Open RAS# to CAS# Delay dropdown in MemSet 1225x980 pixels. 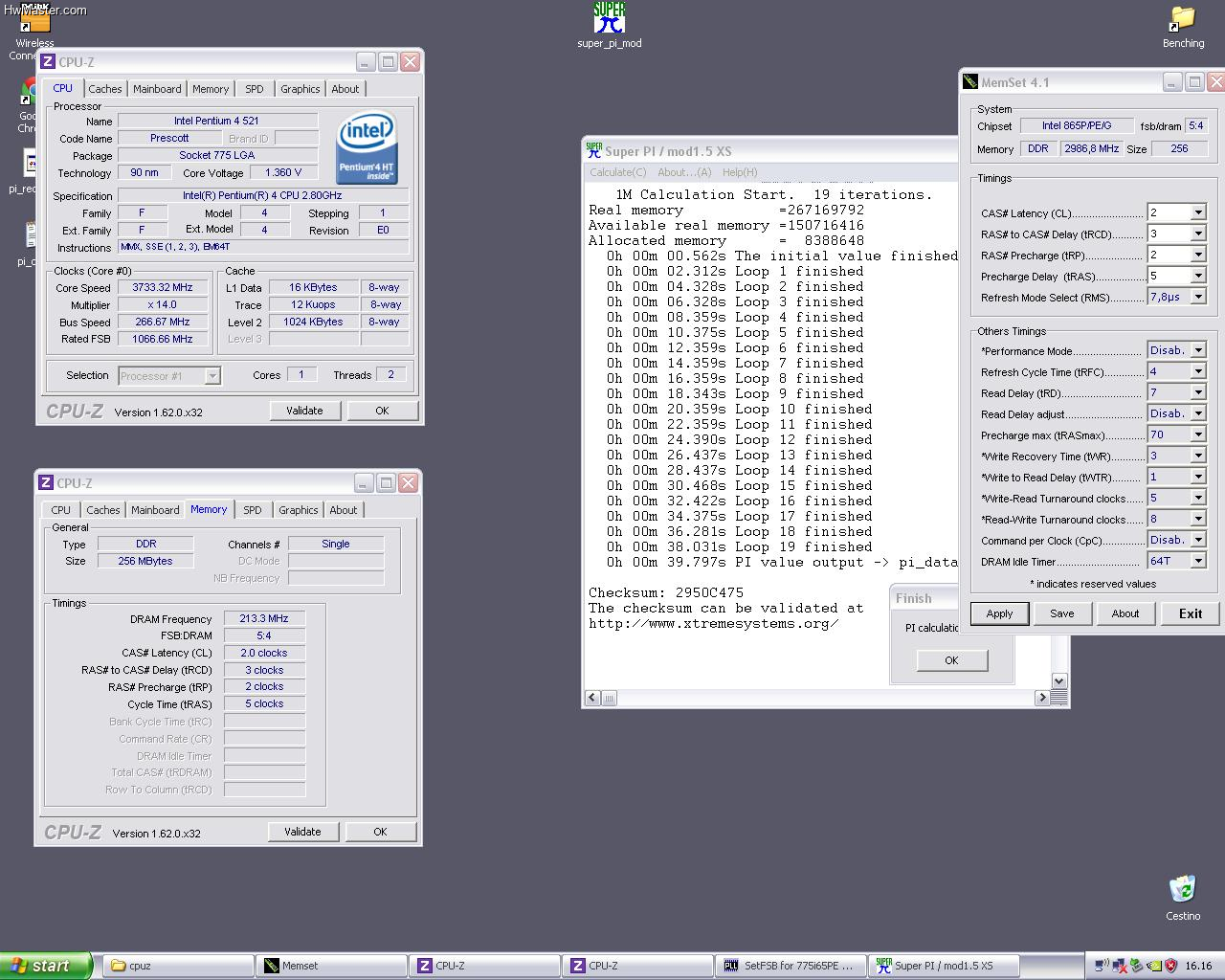(1197, 234)
